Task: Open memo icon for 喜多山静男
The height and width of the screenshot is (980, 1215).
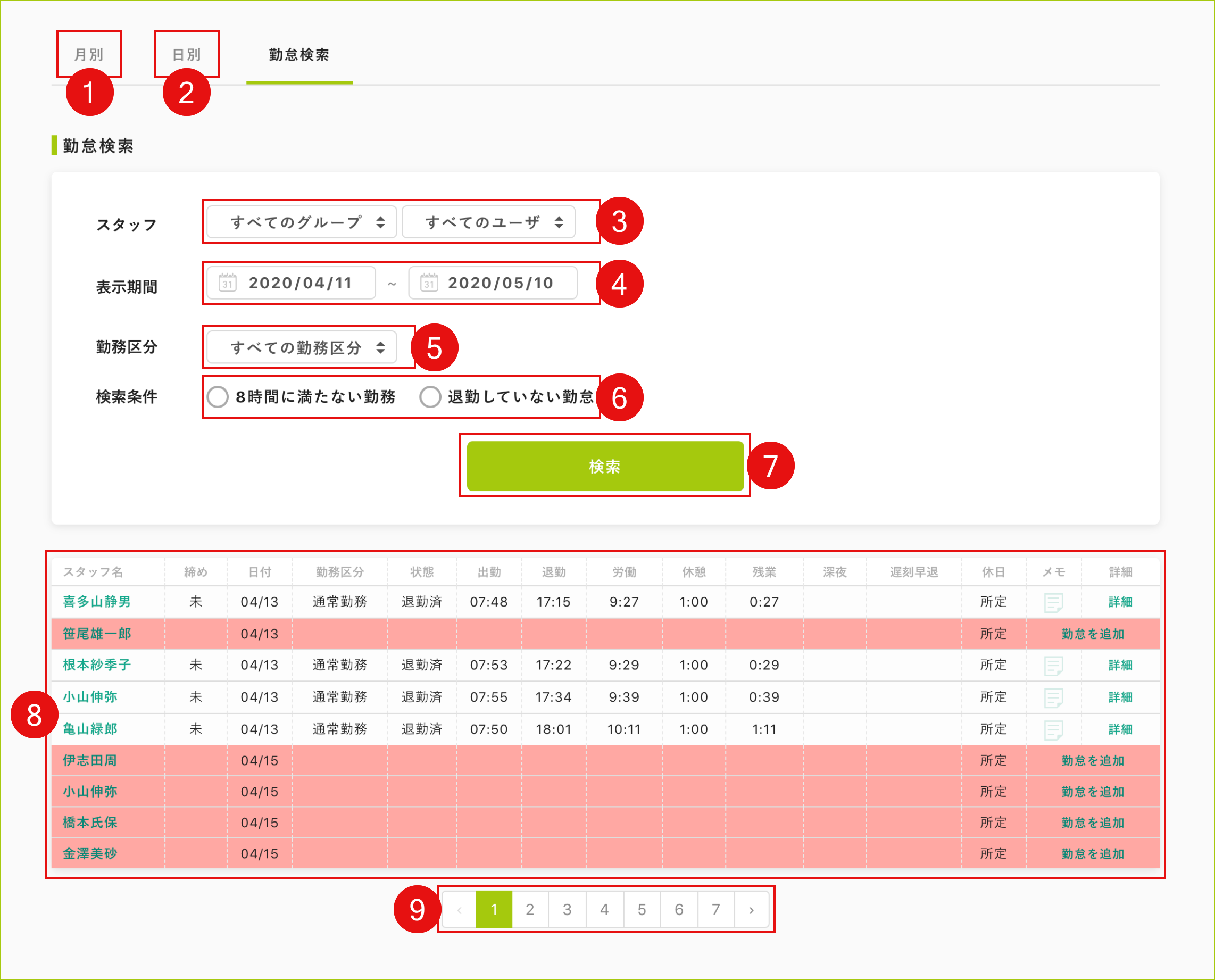Action: pyautogui.click(x=1053, y=602)
